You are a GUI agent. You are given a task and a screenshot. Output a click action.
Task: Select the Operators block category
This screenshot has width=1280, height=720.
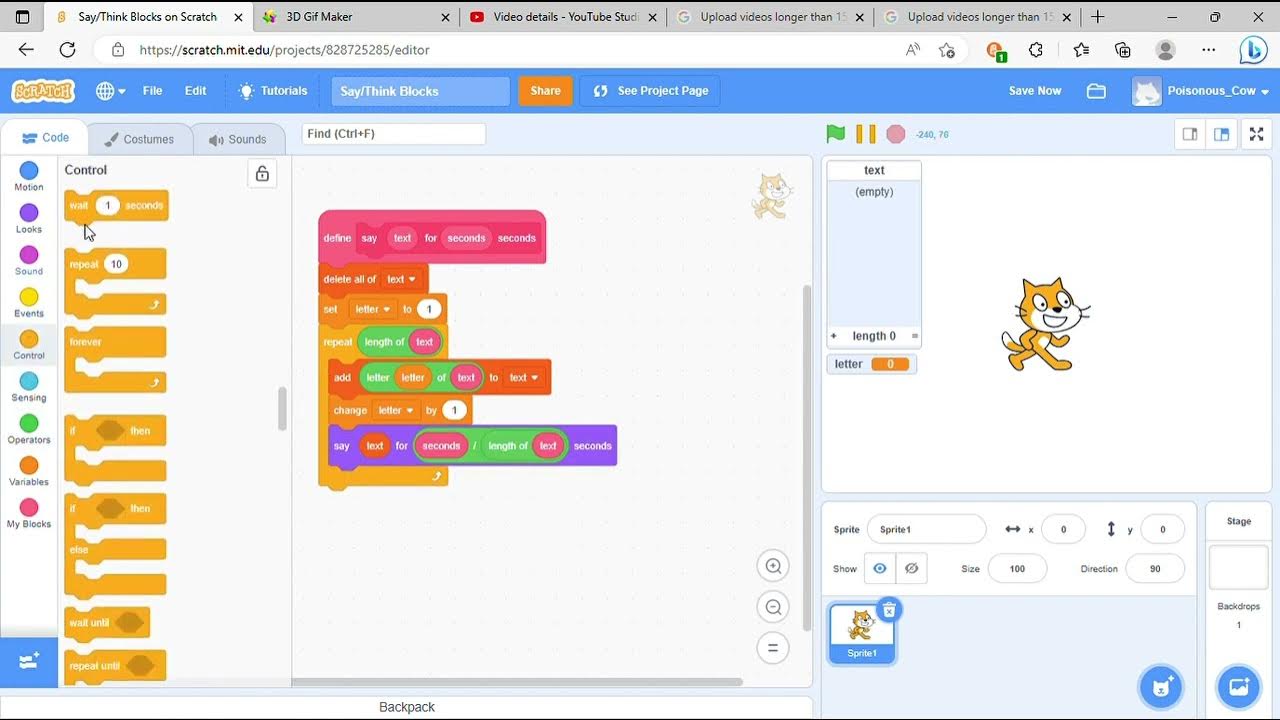[x=29, y=428]
